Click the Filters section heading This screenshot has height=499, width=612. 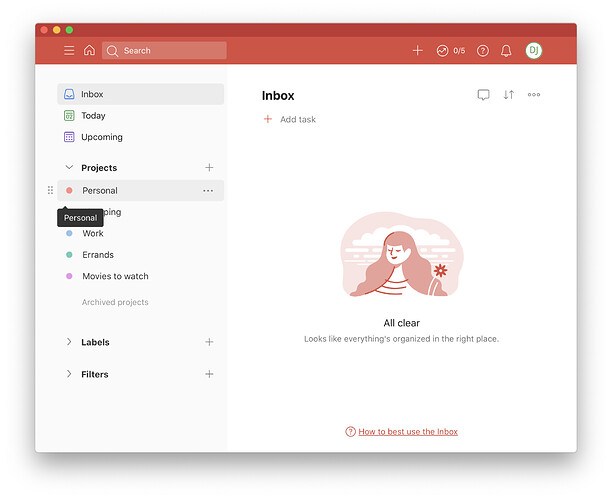95,374
